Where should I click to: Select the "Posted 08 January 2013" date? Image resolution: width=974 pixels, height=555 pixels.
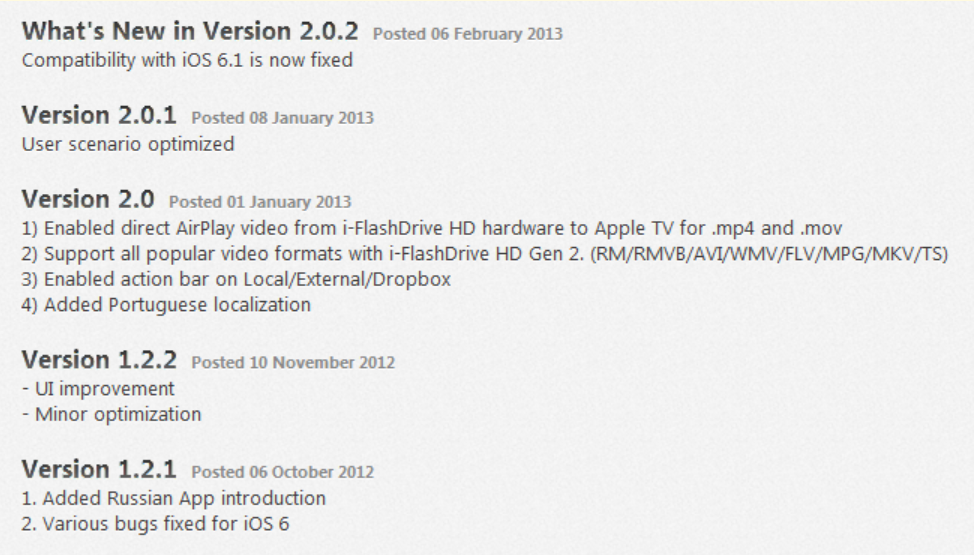(x=283, y=118)
